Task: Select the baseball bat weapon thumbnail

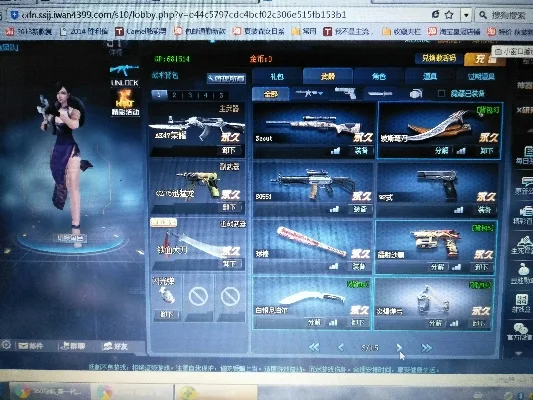Action: coord(312,242)
